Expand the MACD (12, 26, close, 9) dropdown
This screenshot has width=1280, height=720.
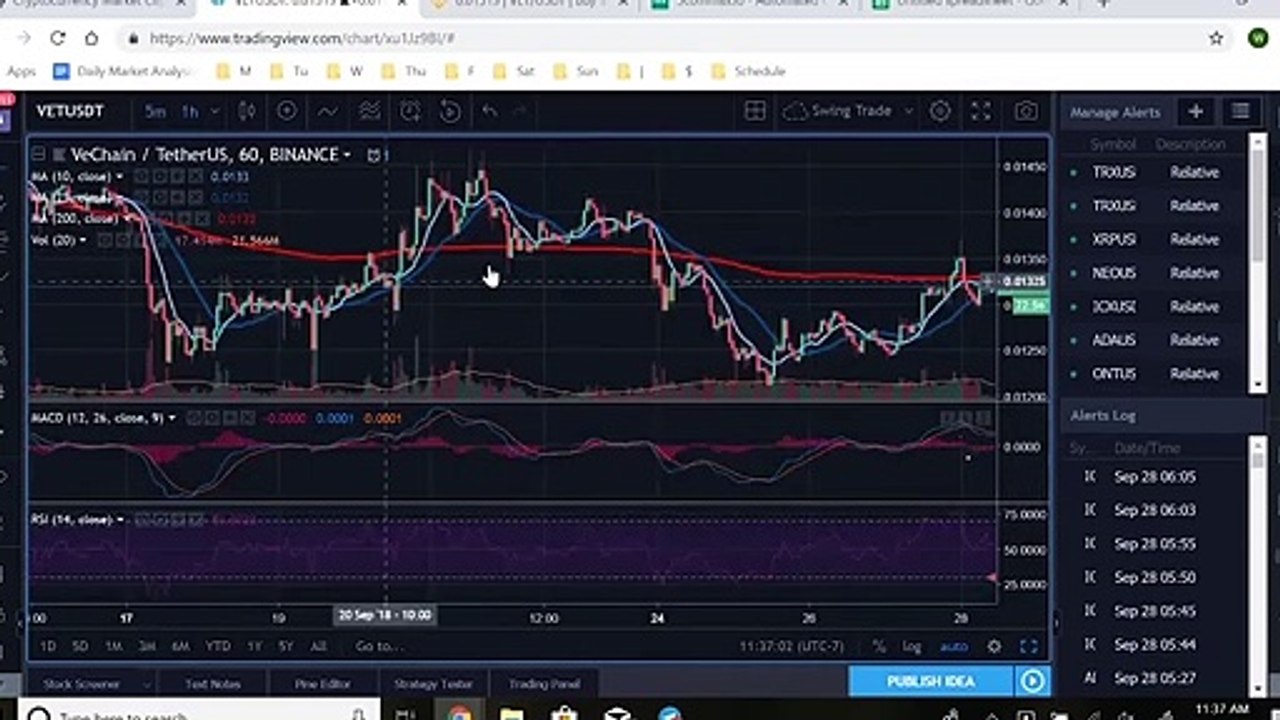(x=172, y=418)
